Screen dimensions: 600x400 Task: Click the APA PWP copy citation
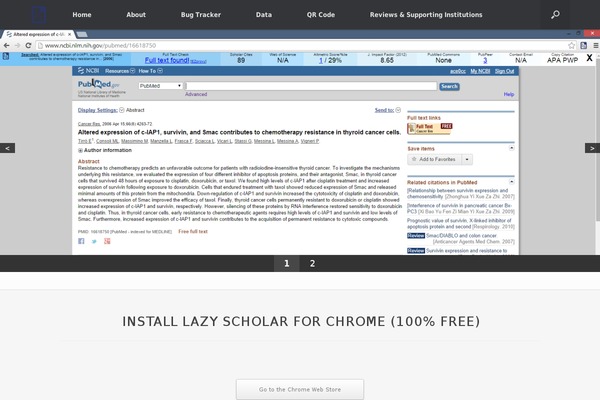562,60
